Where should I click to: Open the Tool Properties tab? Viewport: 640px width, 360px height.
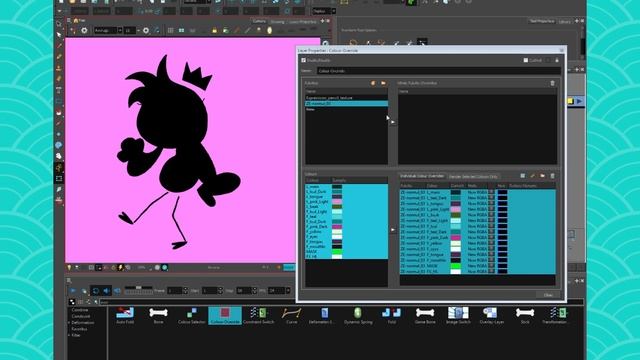tap(542, 21)
